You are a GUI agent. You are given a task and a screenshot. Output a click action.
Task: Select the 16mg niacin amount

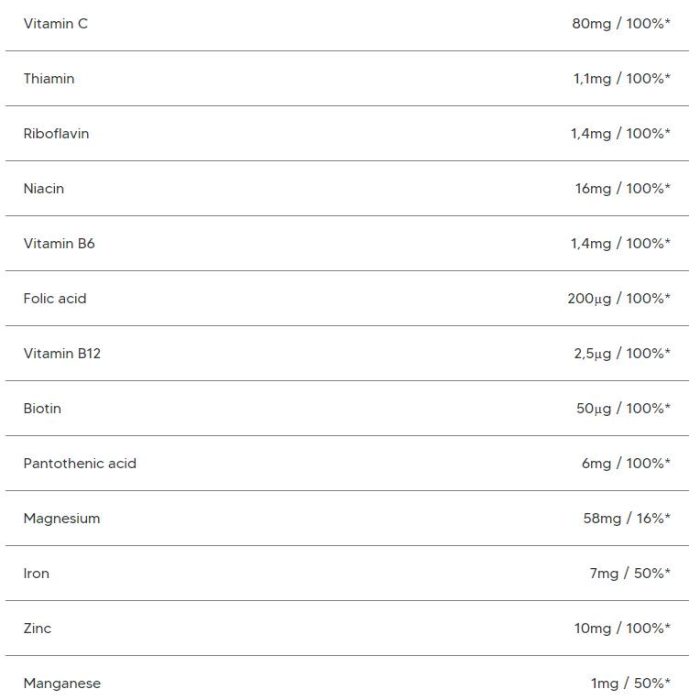593,188
